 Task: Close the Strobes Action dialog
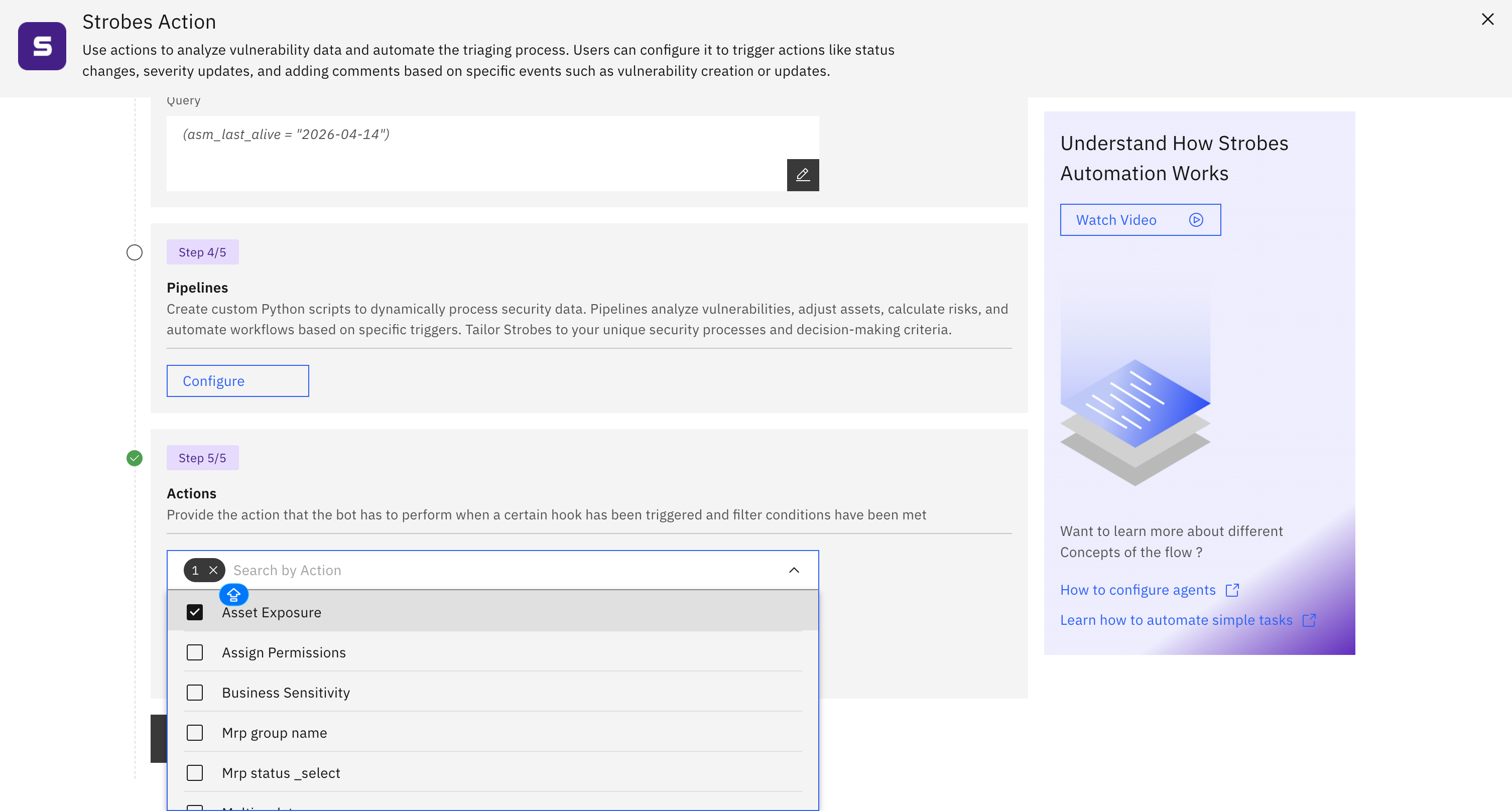click(x=1487, y=20)
